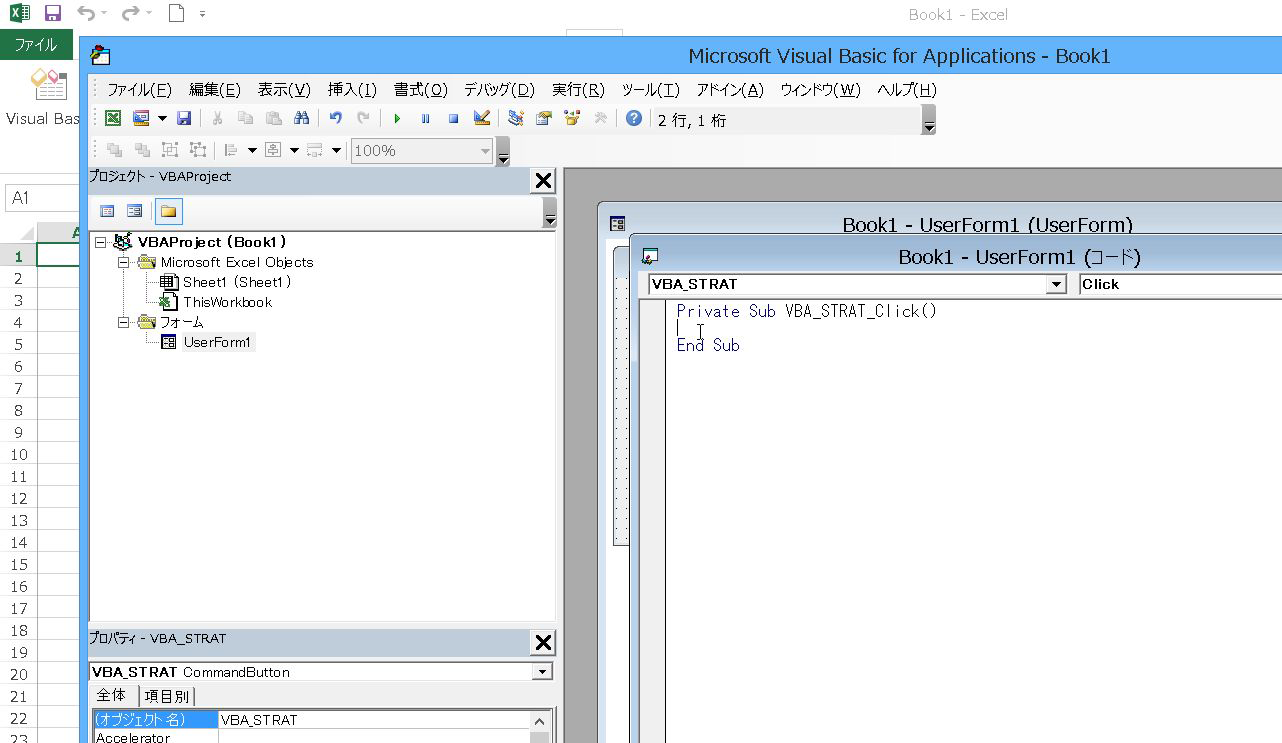
Task: Open the Insert UserForm dropdown arrow
Action: 162,119
